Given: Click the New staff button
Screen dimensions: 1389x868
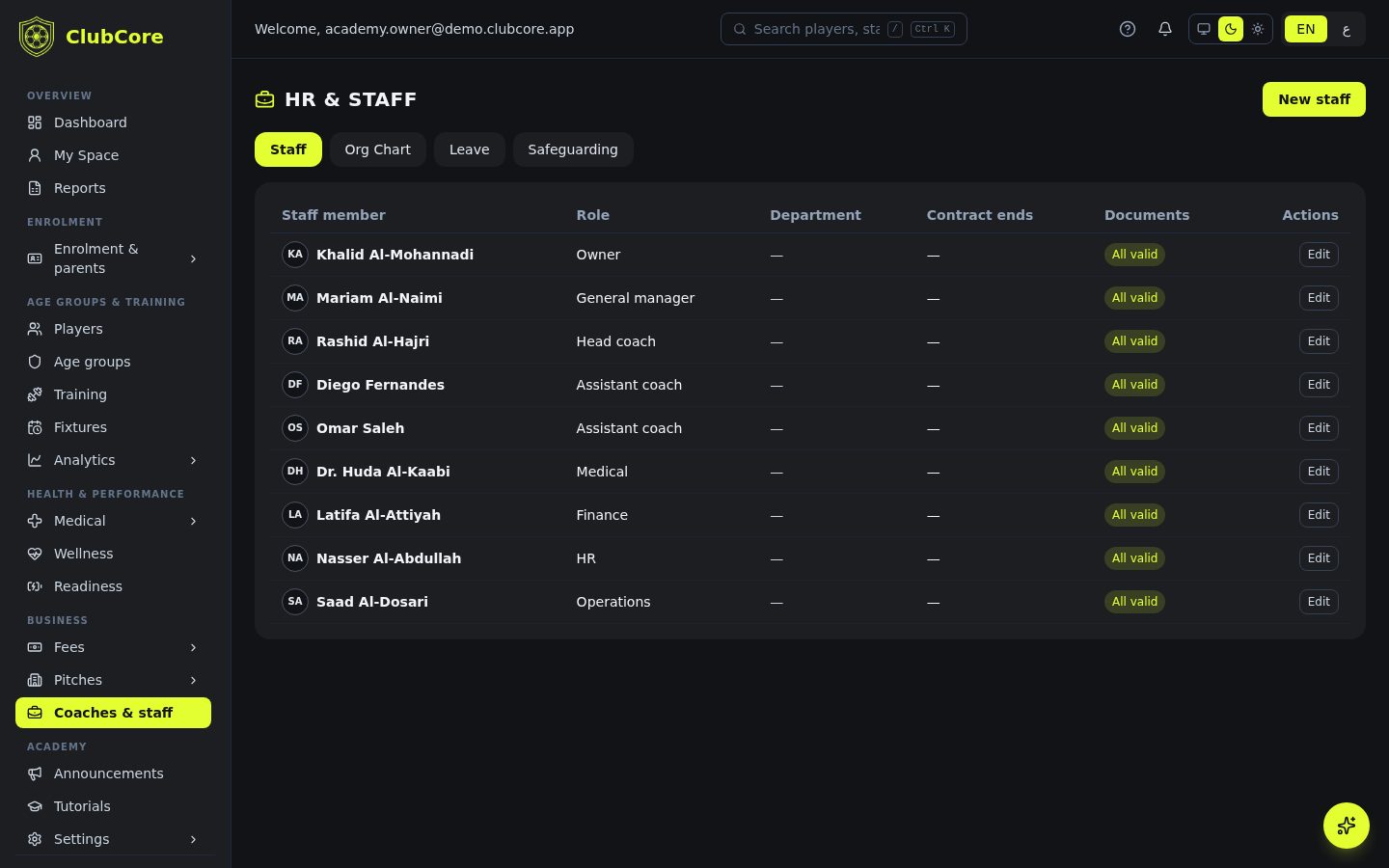Looking at the screenshot, I should coord(1314,99).
